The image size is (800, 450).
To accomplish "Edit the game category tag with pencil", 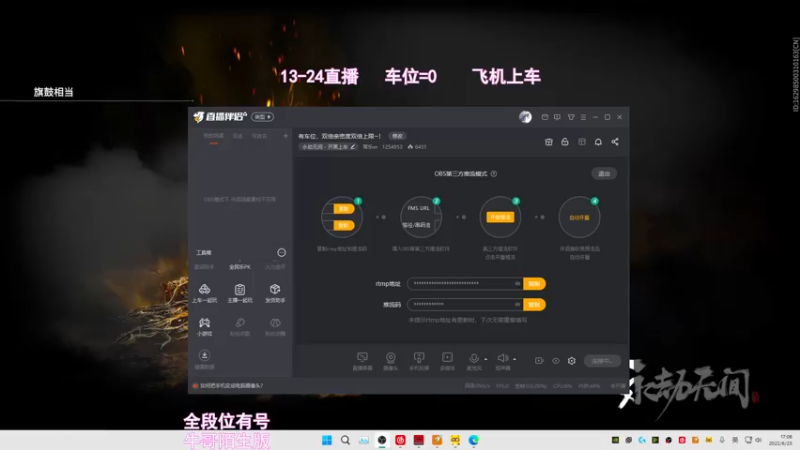I will [x=328, y=147].
